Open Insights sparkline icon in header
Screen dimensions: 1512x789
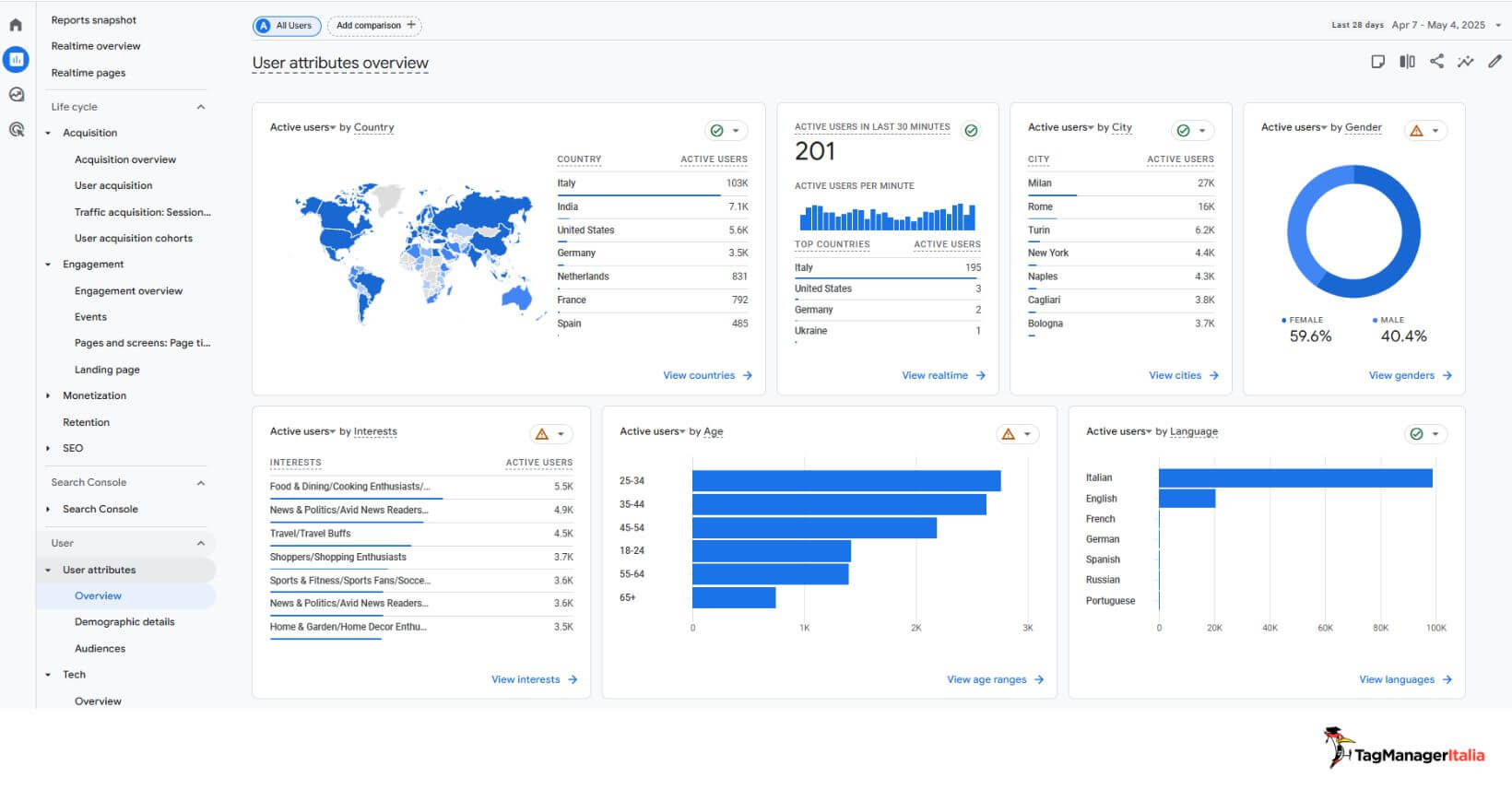click(1465, 62)
